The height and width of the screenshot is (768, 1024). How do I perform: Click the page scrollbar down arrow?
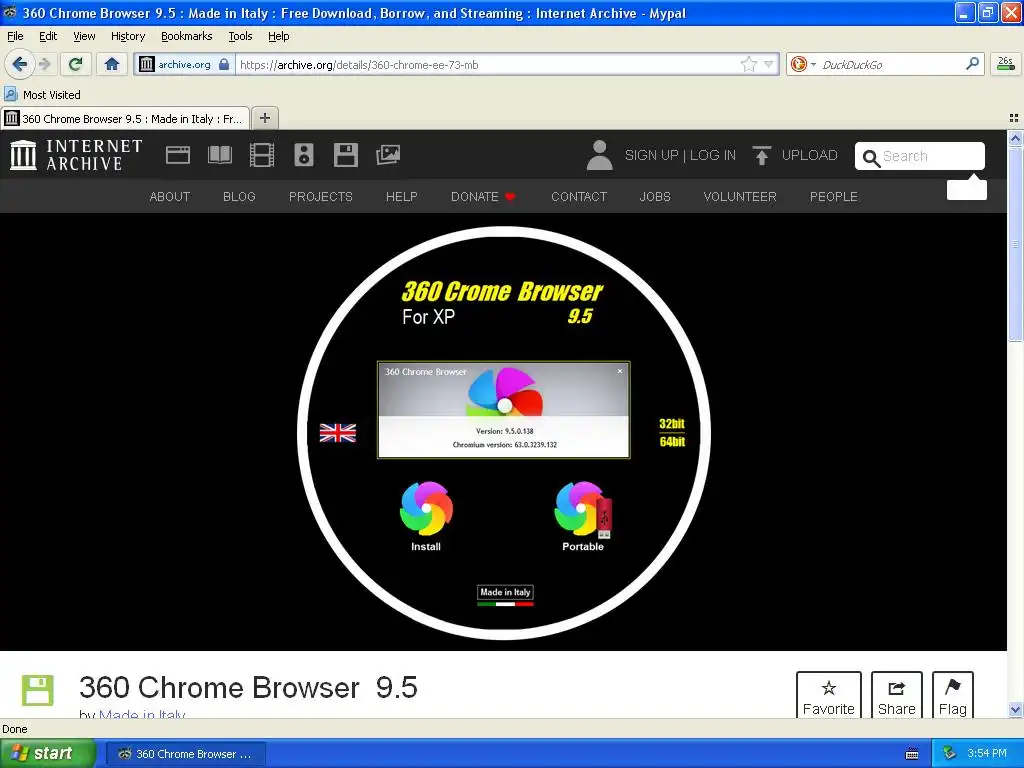tap(1015, 709)
